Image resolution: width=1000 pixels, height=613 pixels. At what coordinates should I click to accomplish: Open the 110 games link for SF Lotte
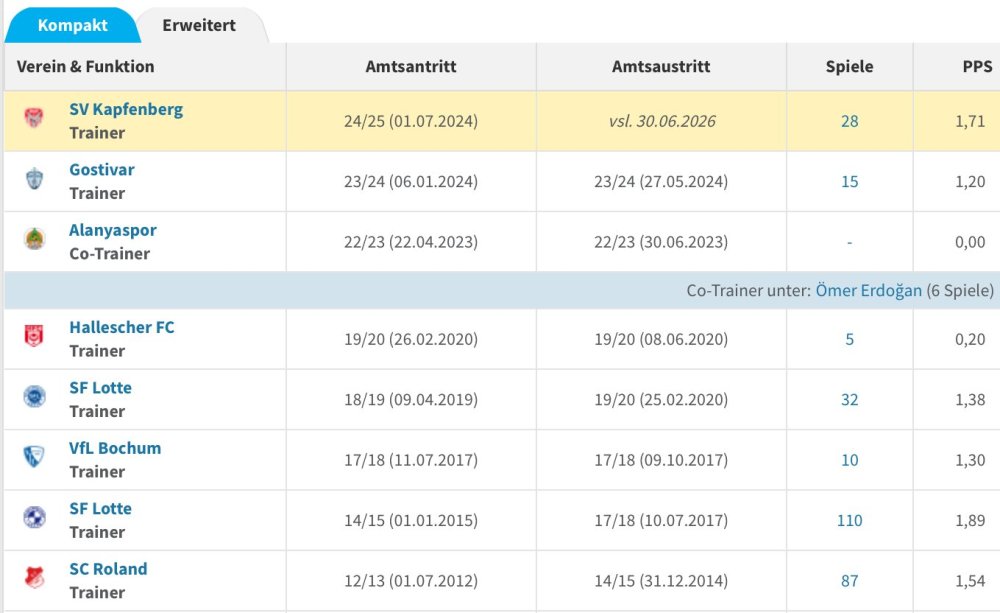click(x=849, y=520)
